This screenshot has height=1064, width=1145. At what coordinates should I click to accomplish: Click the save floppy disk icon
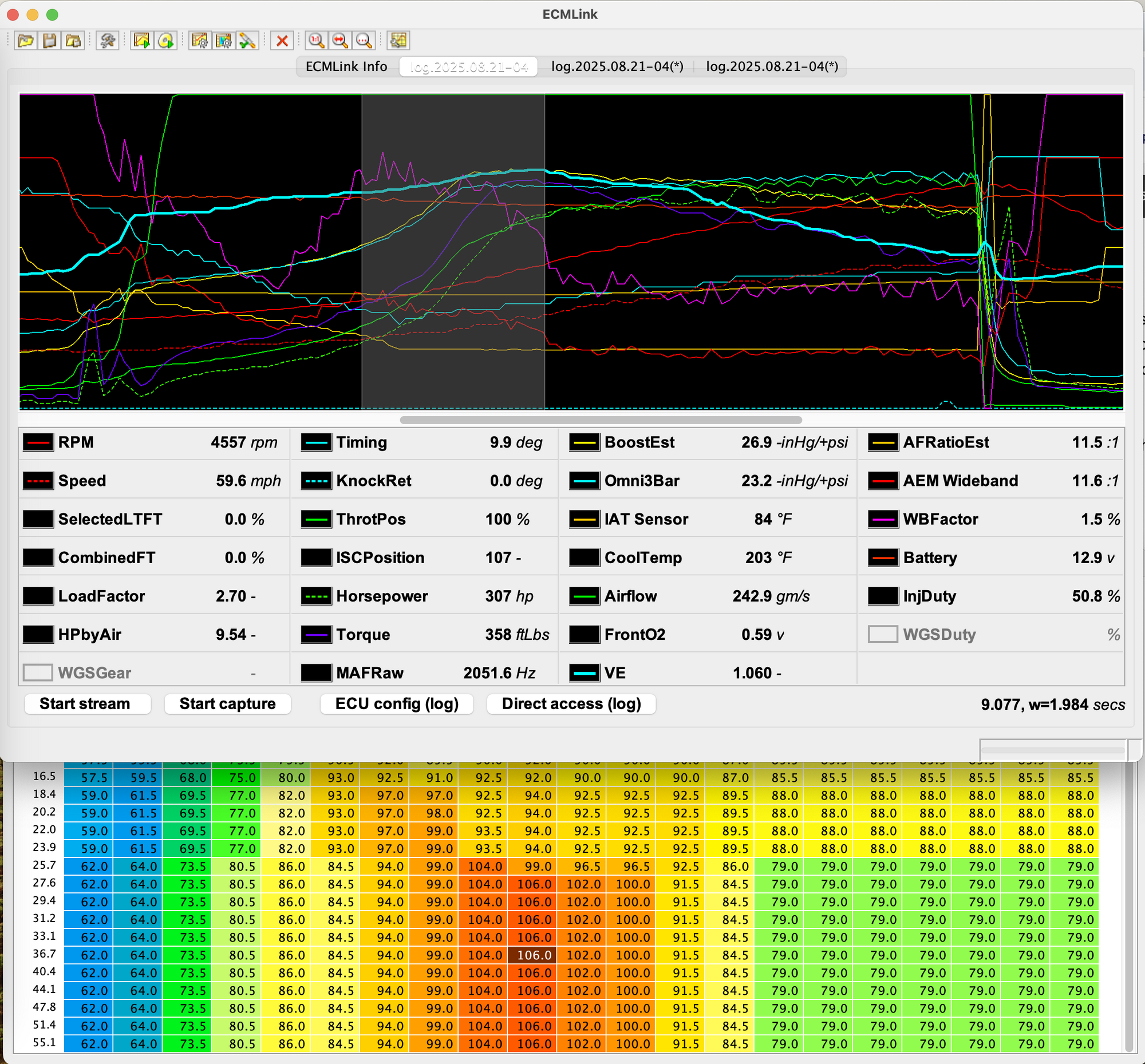pyautogui.click(x=50, y=40)
